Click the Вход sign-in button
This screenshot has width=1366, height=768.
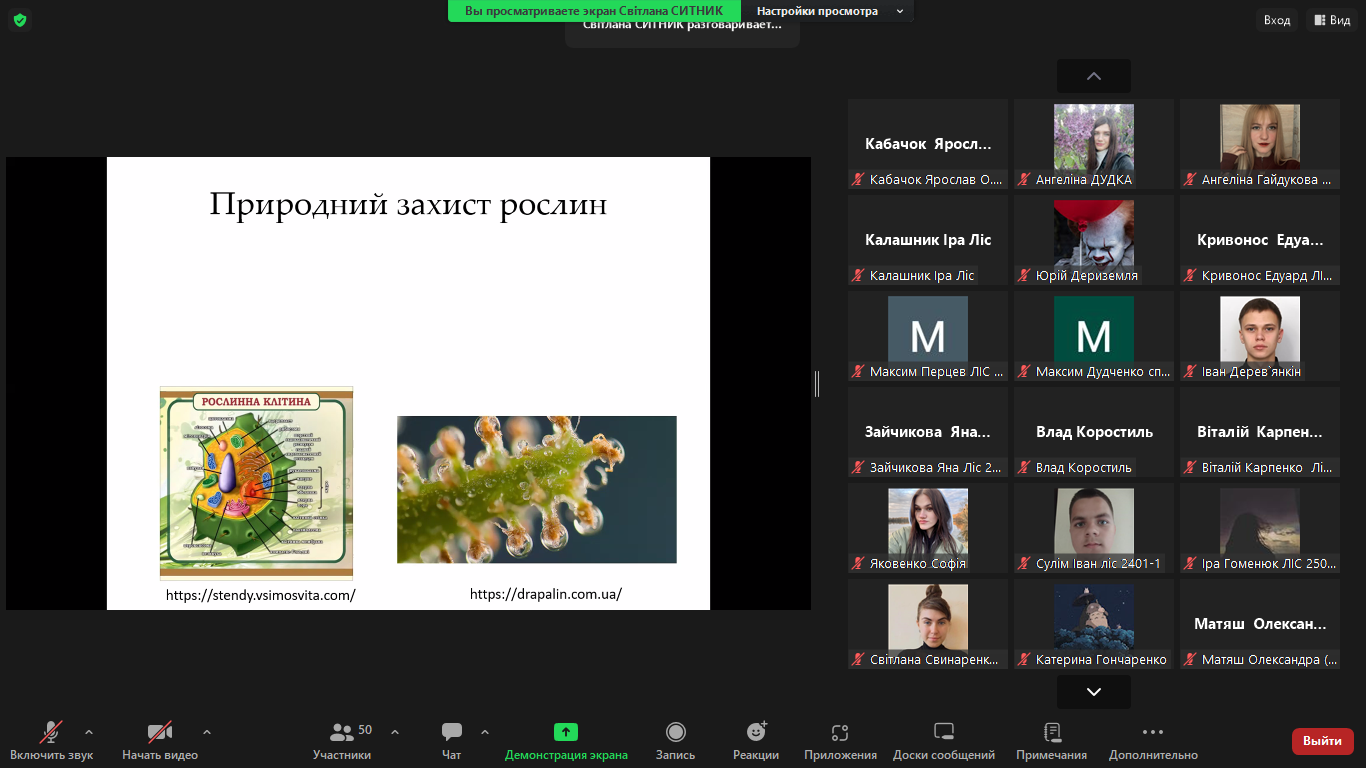pos(1277,20)
